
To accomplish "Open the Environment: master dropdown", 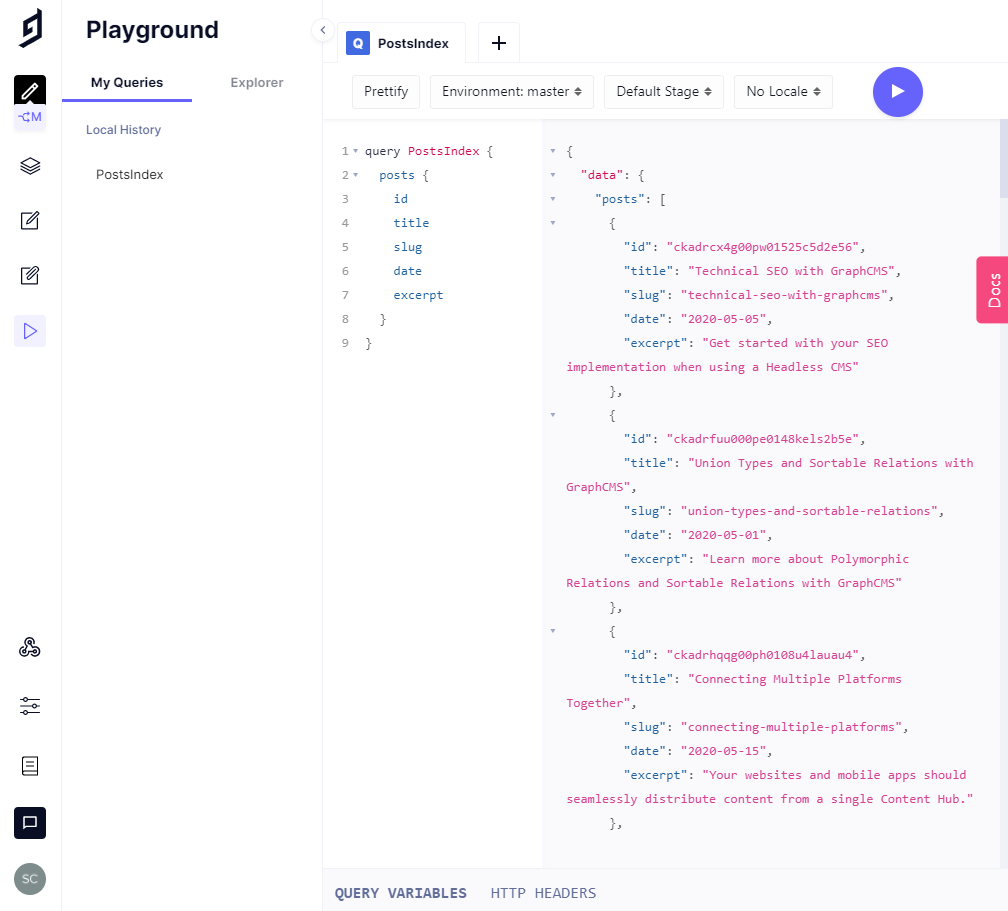I will [511, 91].
